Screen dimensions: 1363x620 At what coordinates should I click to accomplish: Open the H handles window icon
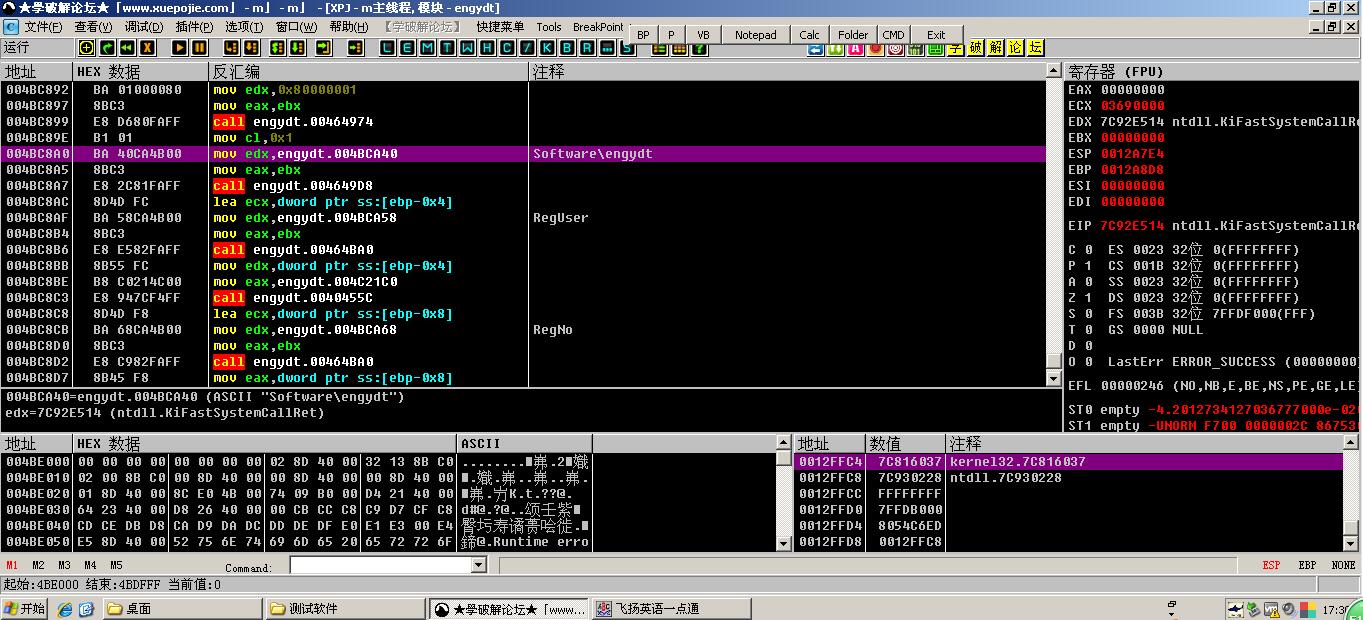487,48
